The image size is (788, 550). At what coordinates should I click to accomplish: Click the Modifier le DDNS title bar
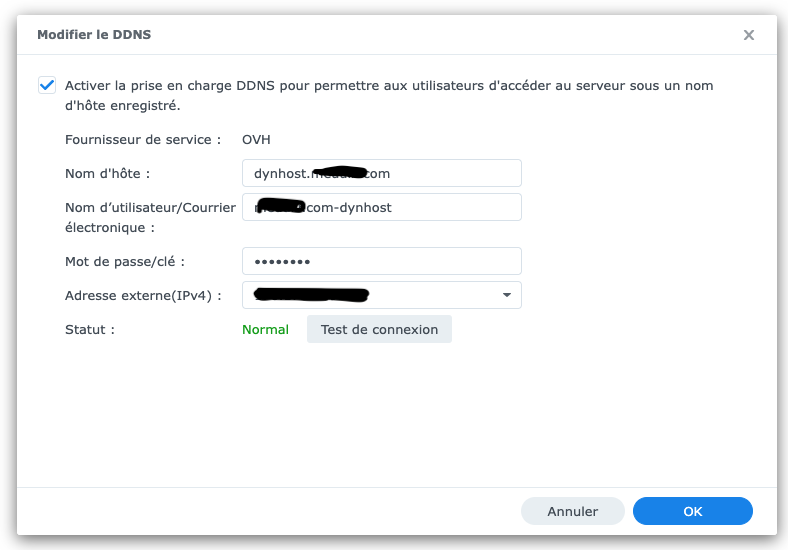click(300, 35)
